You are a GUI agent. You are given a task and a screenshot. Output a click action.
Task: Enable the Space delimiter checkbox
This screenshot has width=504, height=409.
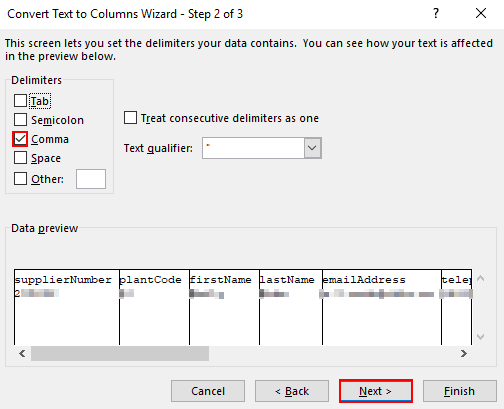pos(20,158)
